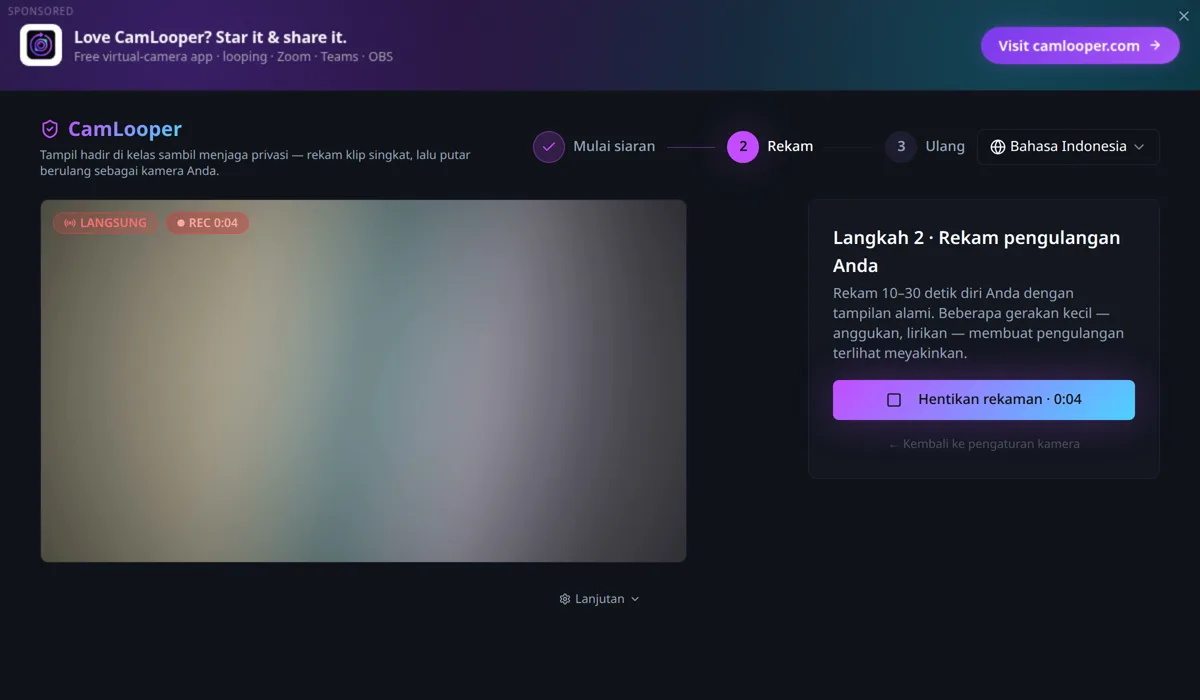Select step 3 circle for Ulang
This screenshot has height=700, width=1200.
(901, 146)
